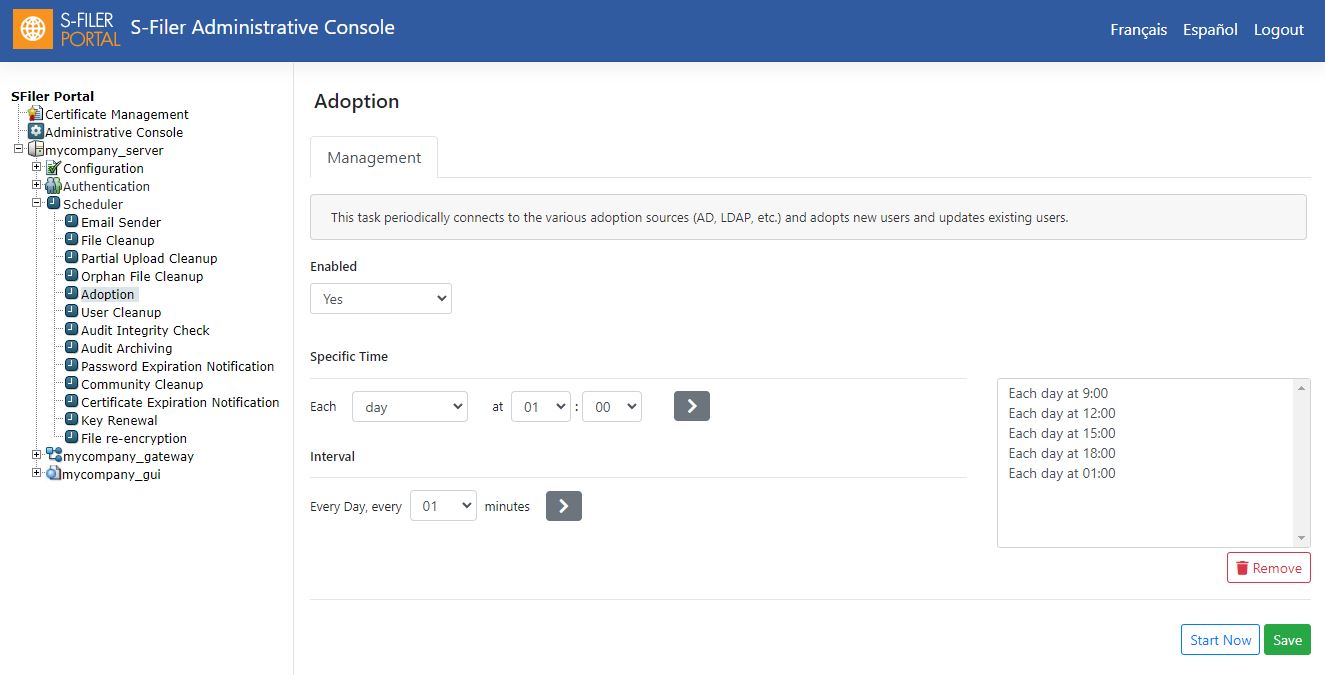
Task: Click the Partial Upload Cleanup clock icon
Action: coord(72,258)
